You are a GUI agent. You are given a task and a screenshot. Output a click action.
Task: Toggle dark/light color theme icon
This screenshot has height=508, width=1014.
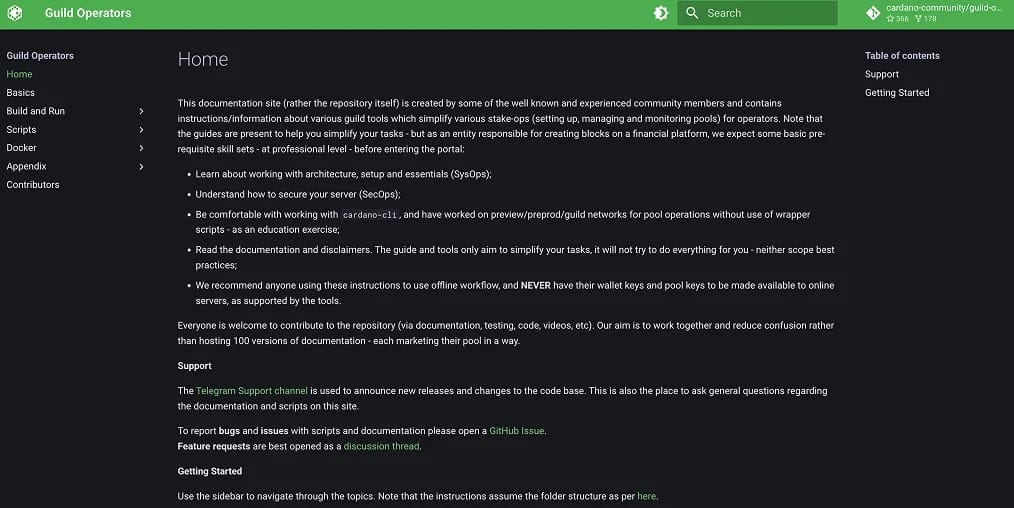click(661, 13)
